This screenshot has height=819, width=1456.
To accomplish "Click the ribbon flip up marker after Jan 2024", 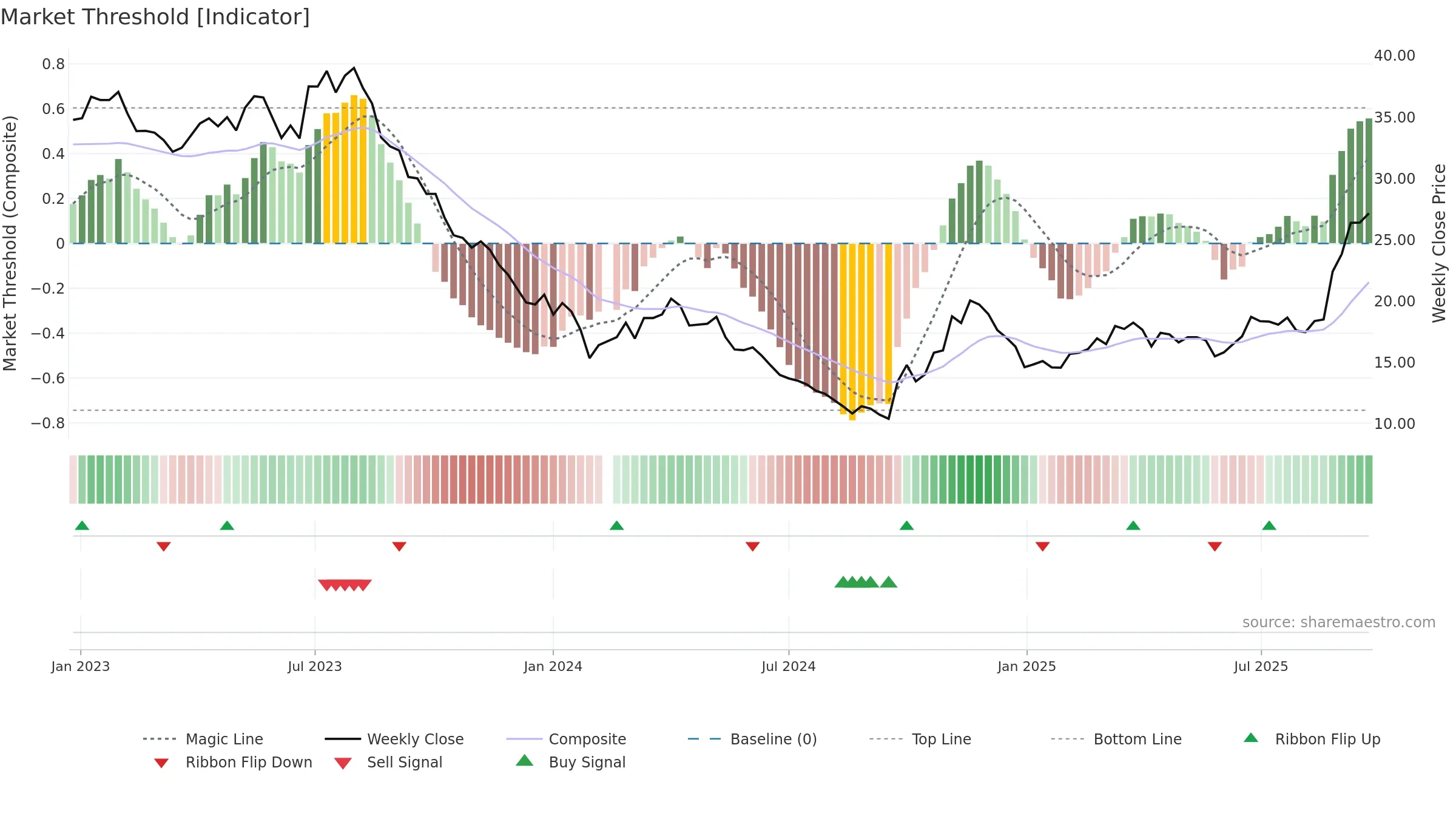I will tap(617, 525).
